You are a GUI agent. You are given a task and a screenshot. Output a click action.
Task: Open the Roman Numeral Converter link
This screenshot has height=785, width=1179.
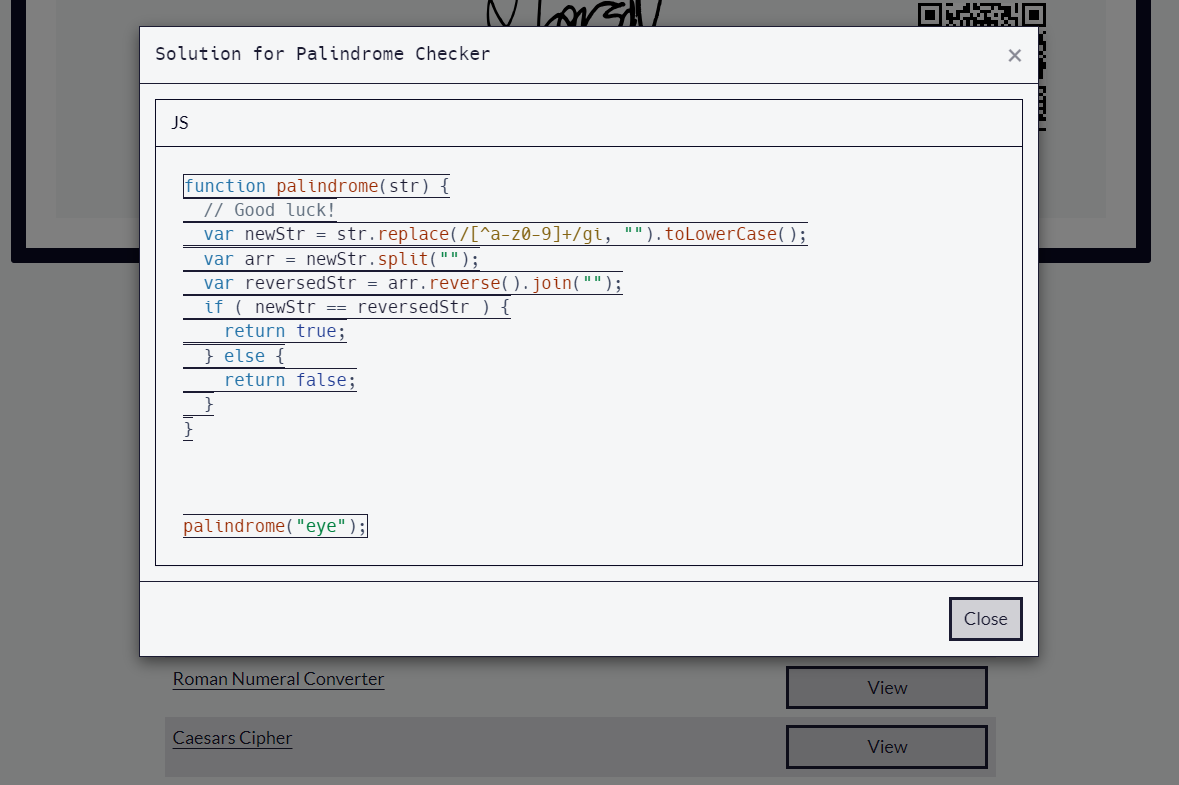tap(278, 679)
